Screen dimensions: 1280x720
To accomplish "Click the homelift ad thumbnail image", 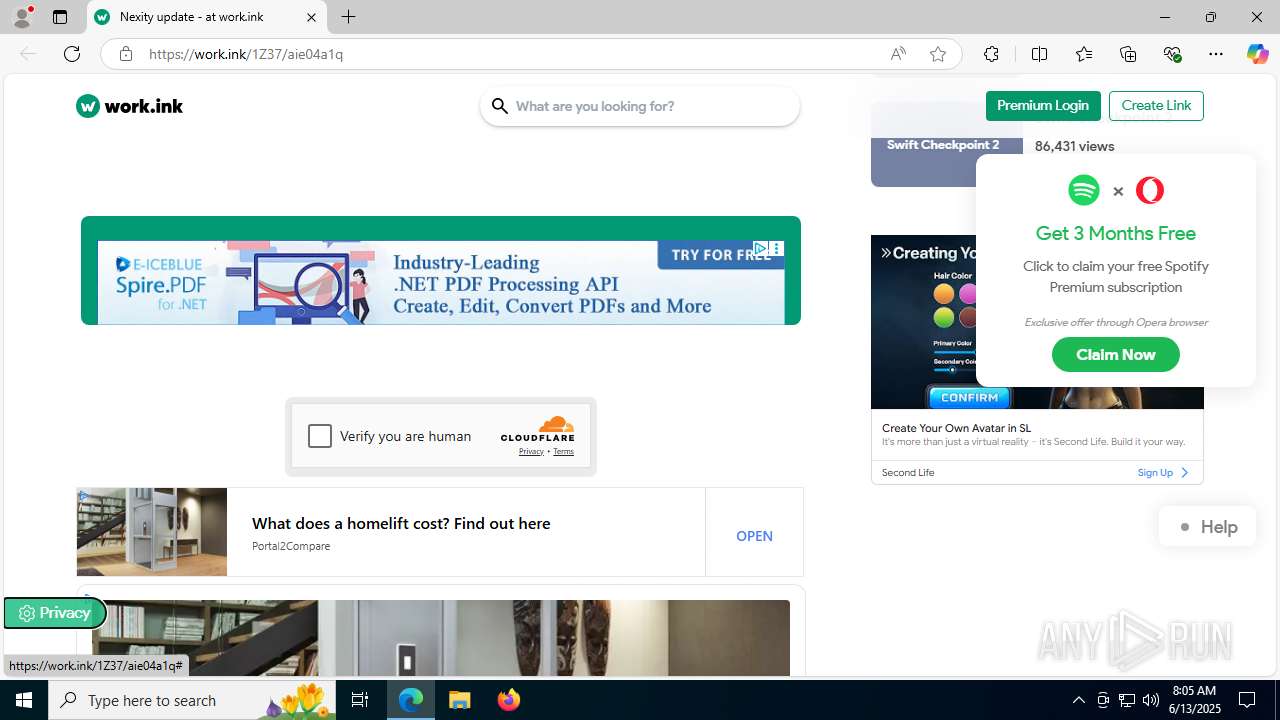I will pyautogui.click(x=152, y=532).
